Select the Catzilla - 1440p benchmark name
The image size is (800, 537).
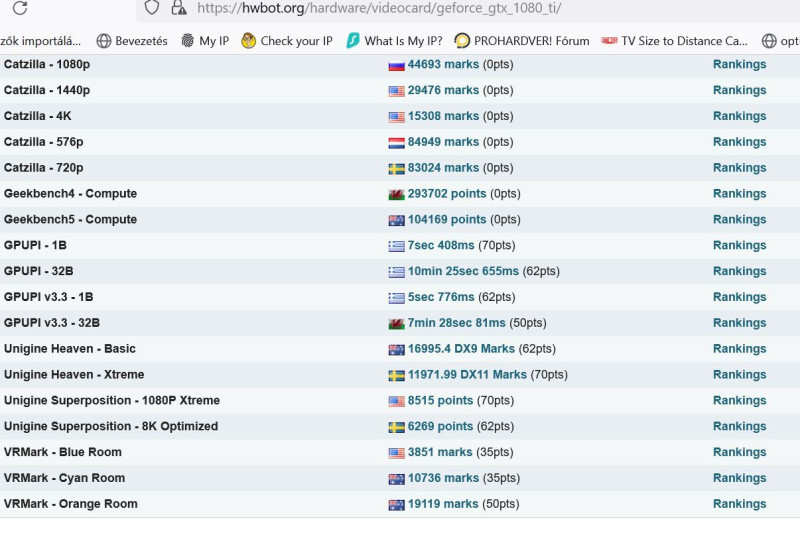(47, 90)
